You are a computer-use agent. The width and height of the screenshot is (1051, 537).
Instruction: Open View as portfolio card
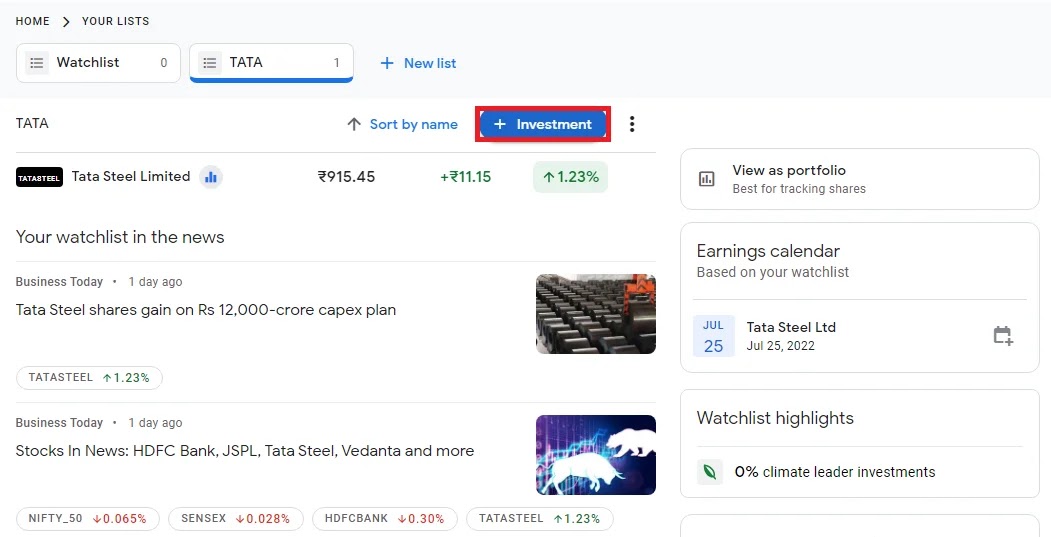[x=859, y=179]
